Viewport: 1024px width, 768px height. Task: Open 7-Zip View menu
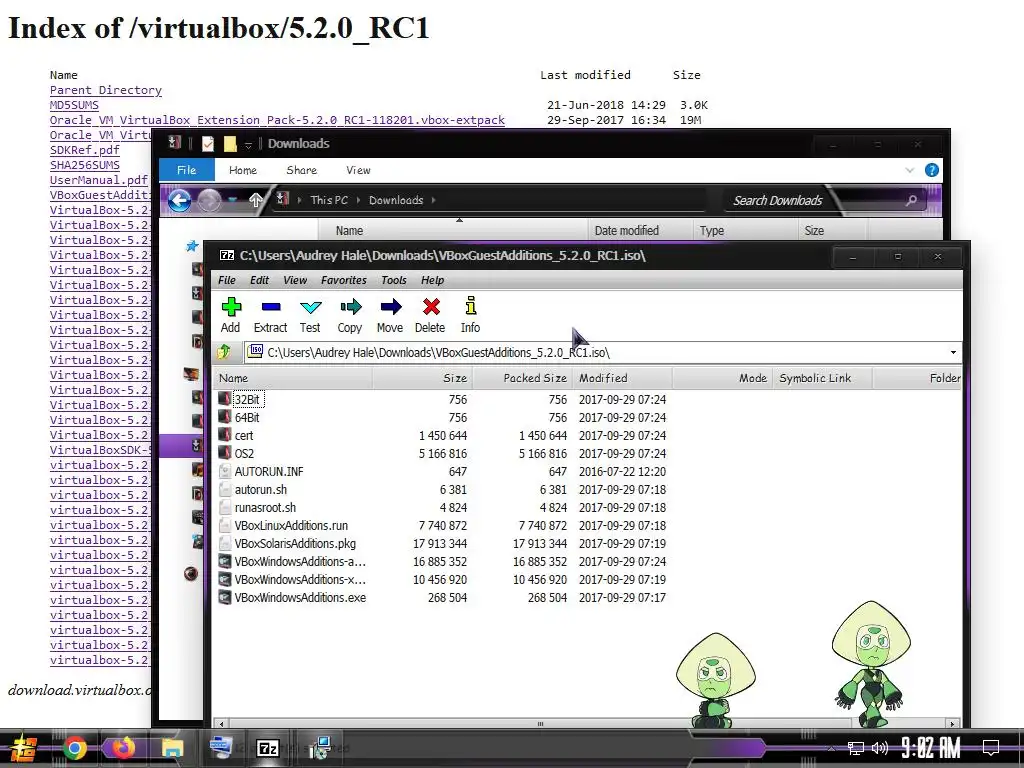click(x=295, y=280)
